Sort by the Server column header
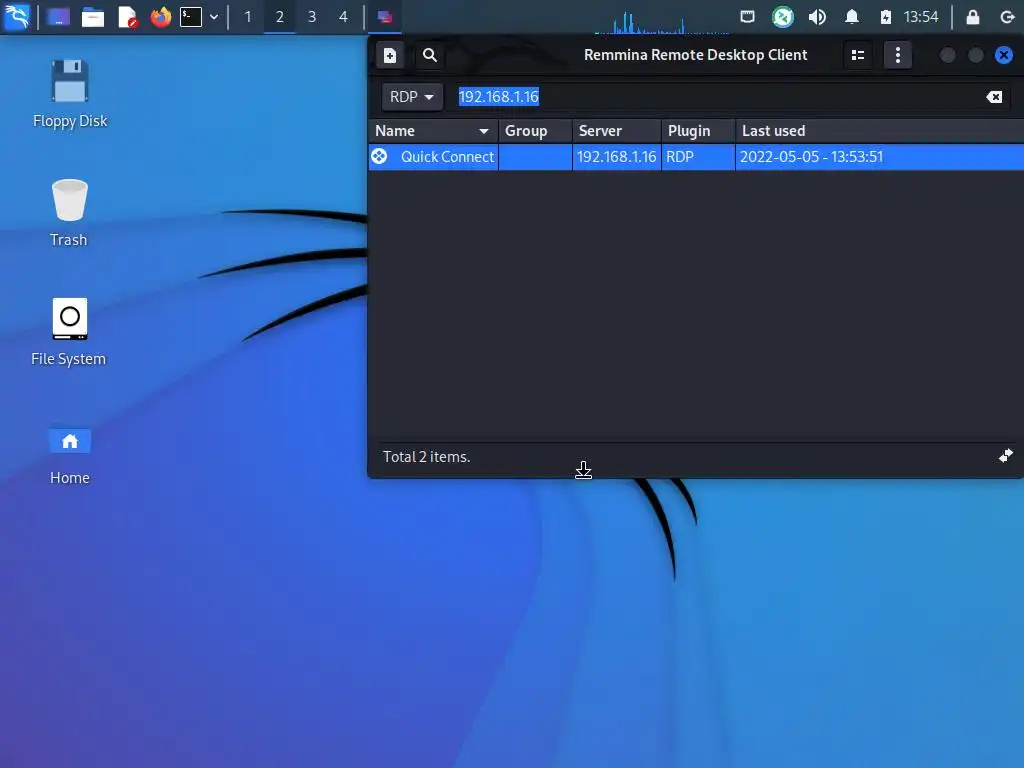This screenshot has width=1024, height=768. (x=617, y=131)
